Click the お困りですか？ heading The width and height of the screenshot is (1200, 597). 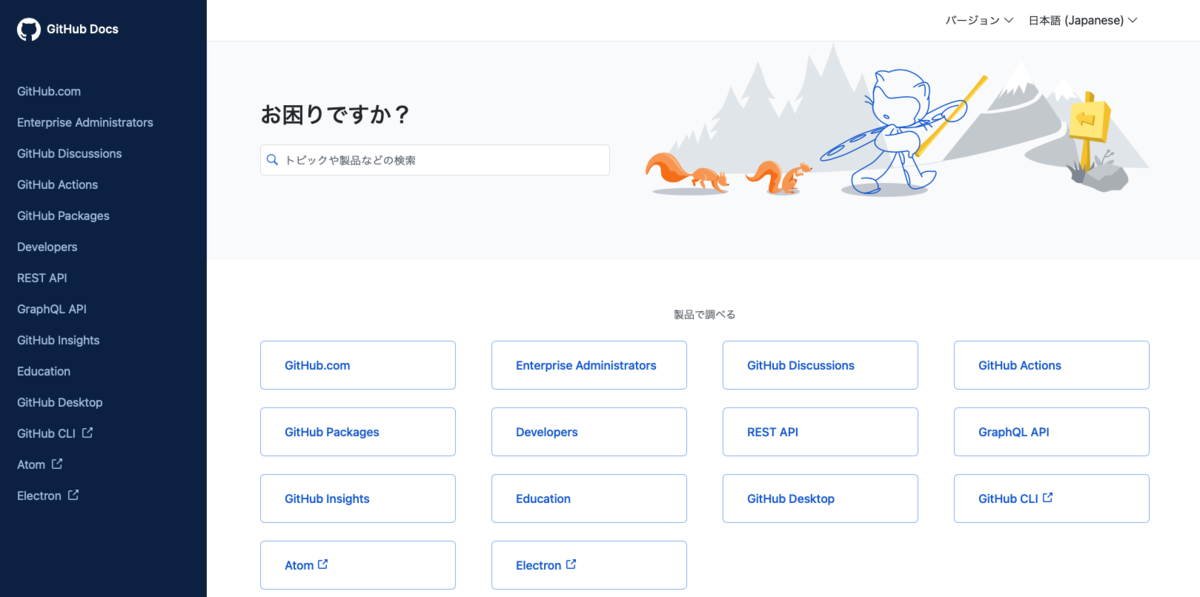pyautogui.click(x=335, y=115)
